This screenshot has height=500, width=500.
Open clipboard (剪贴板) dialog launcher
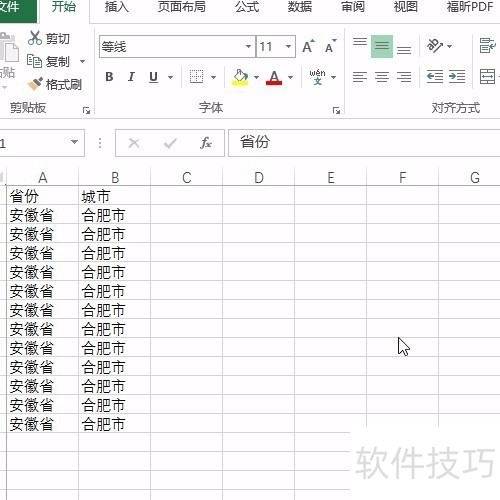[x=86, y=110]
